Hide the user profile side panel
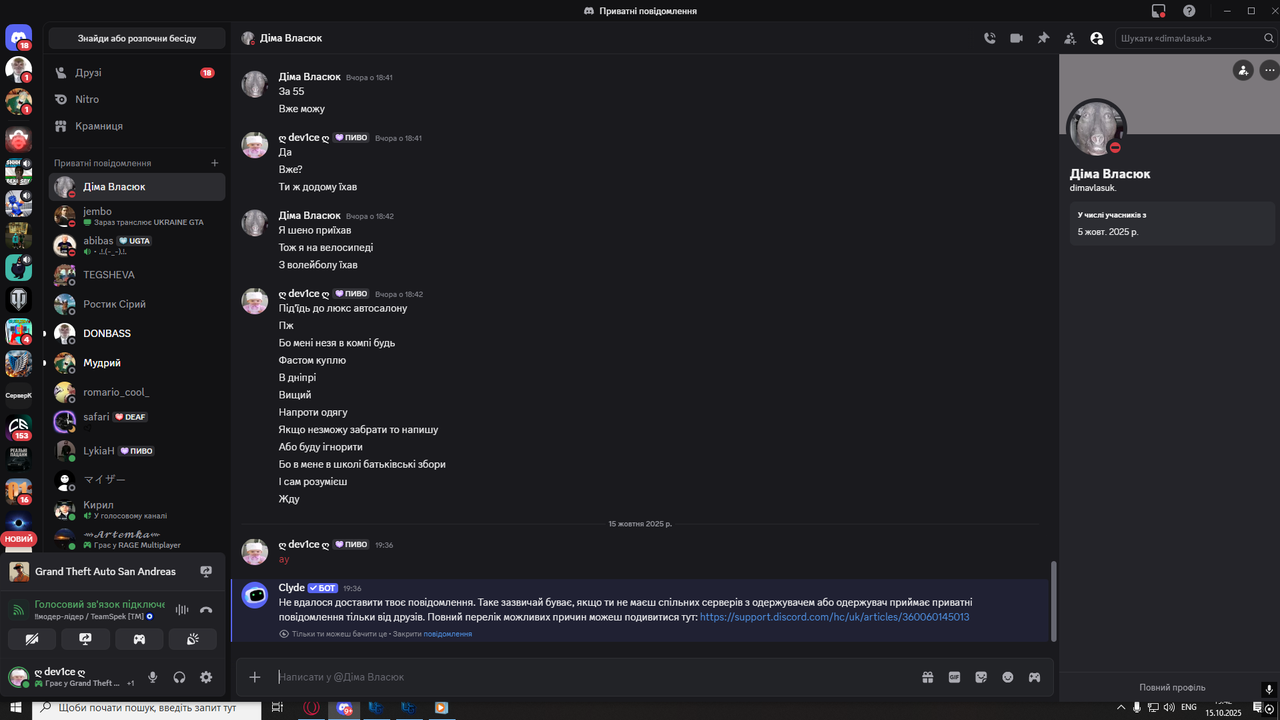This screenshot has width=1280, height=720. tap(1097, 38)
